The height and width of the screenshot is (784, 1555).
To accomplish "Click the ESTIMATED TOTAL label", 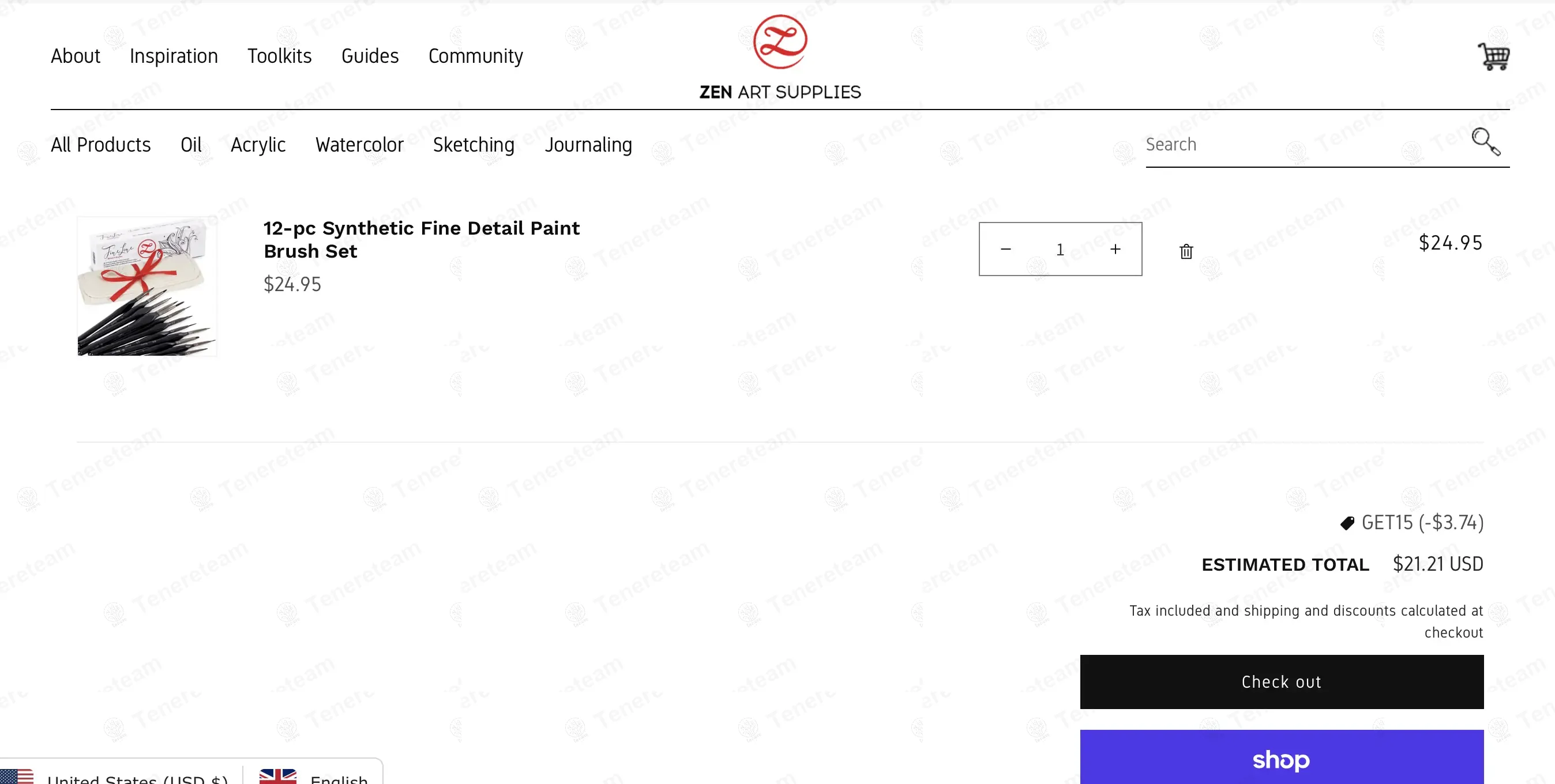I will point(1285,565).
